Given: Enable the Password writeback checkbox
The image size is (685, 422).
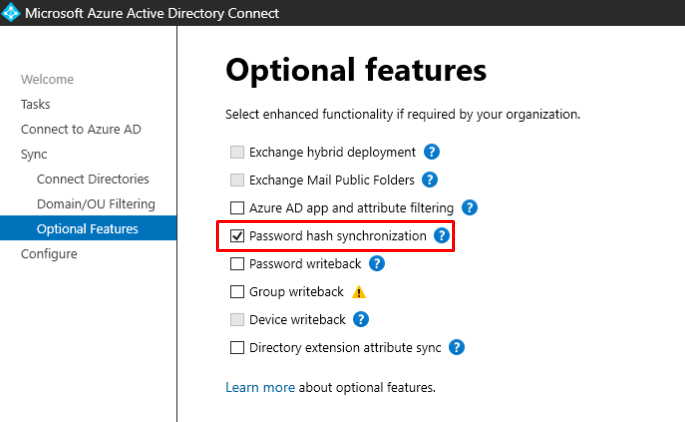Looking at the screenshot, I should [237, 264].
